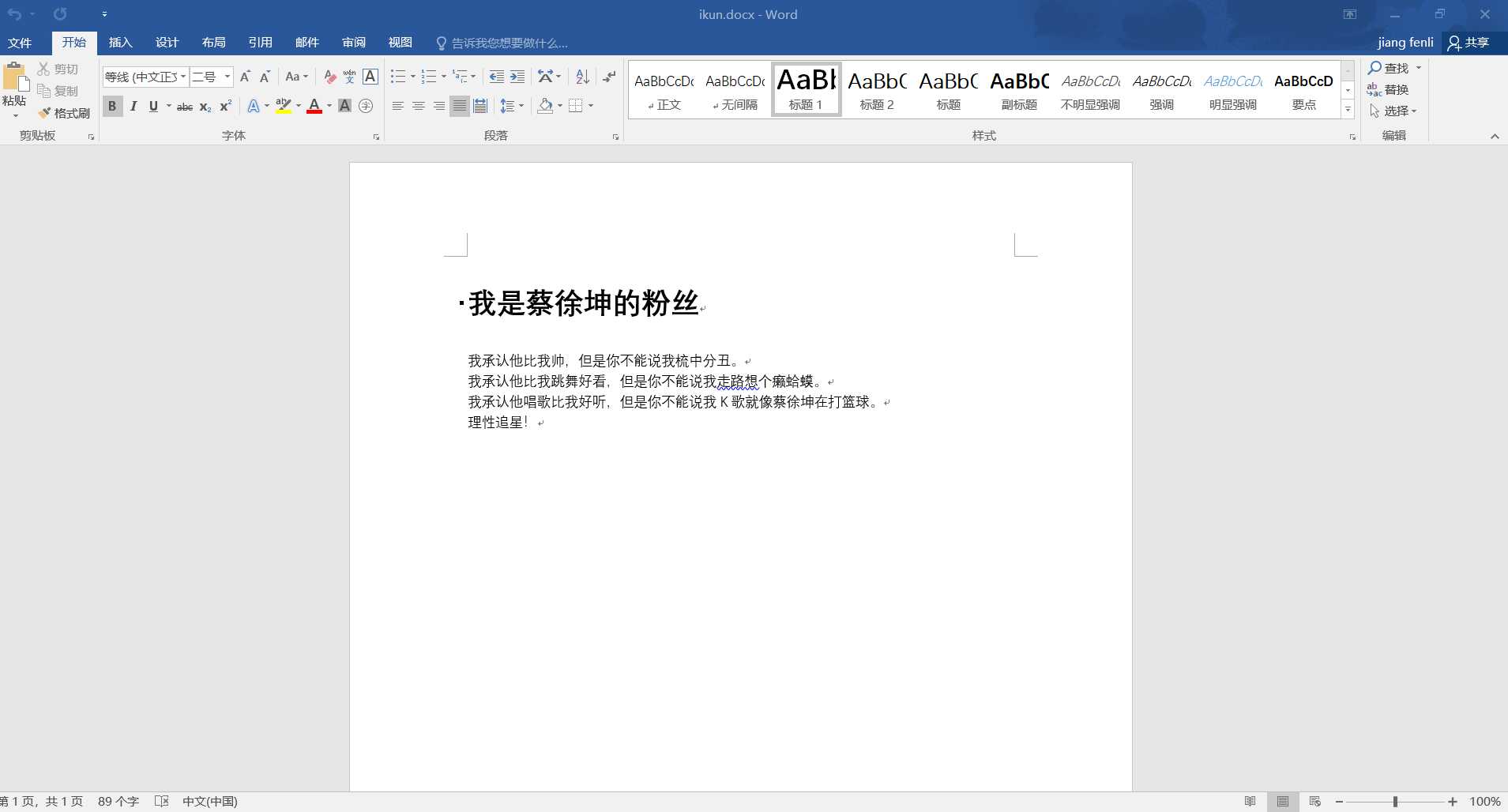Screen dimensions: 1508x812
Task: Click the Copy button
Action: 58,91
